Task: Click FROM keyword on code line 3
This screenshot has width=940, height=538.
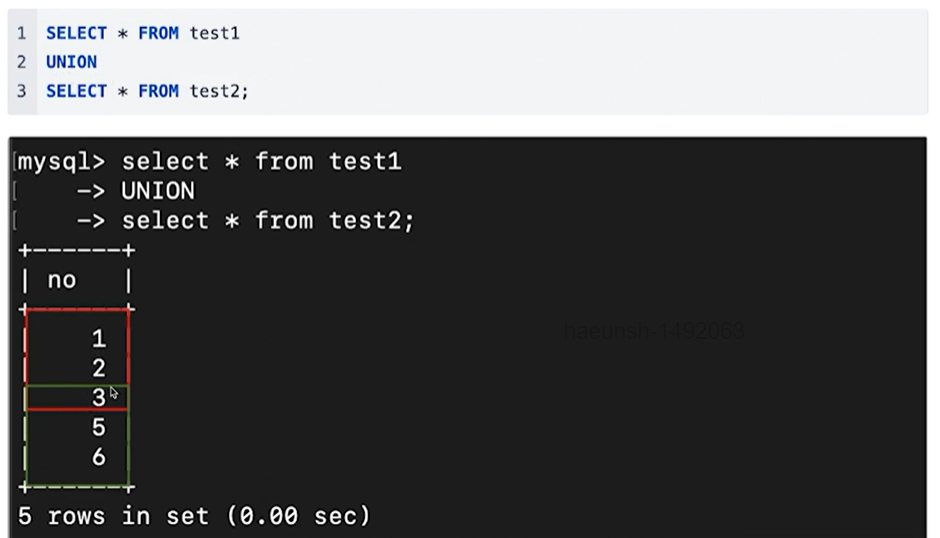Action: (x=158, y=91)
